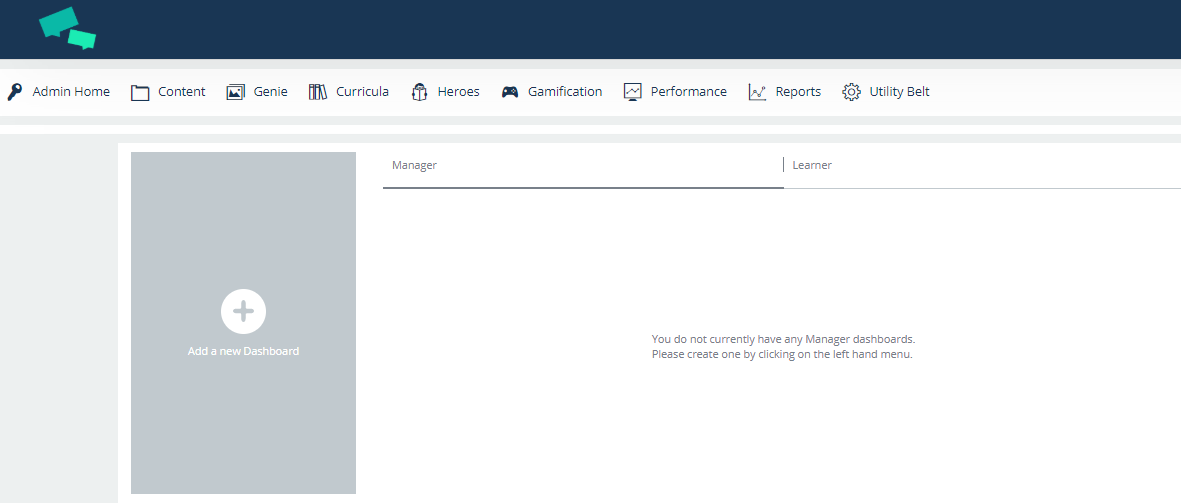
Task: Click the line graph Reports icon
Action: tap(757, 92)
